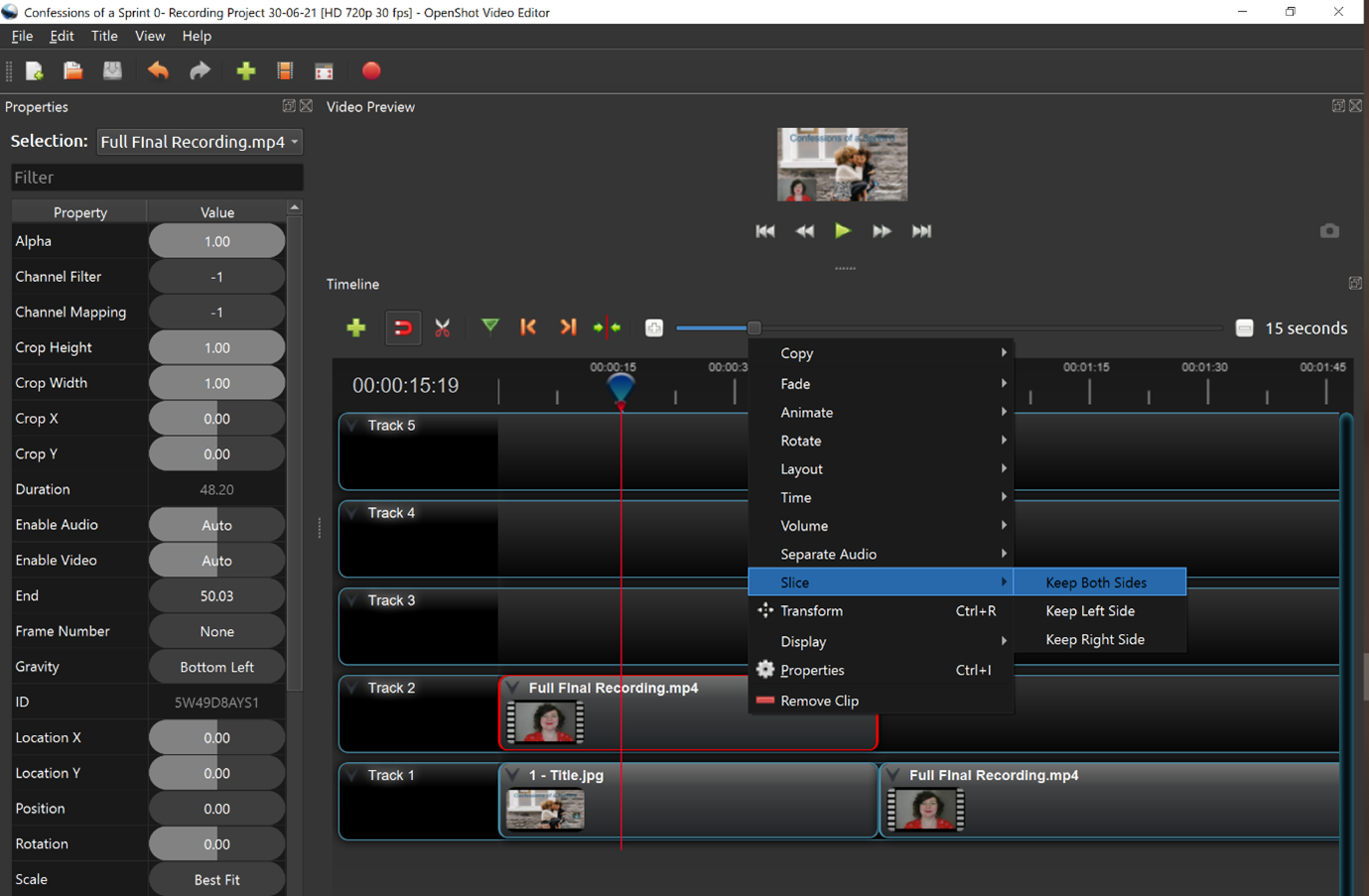Click the Center Timeline on Playhead icon
Viewport: 1369px width, 896px height.
[x=607, y=327]
